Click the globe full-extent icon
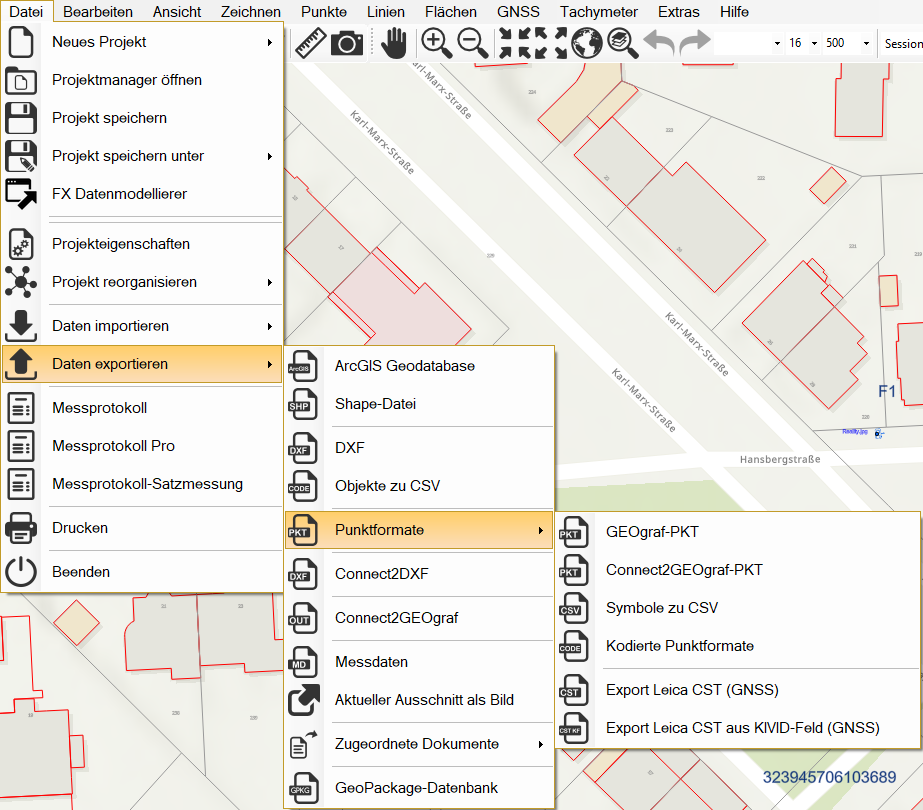The width and height of the screenshot is (923, 810). click(x=587, y=43)
